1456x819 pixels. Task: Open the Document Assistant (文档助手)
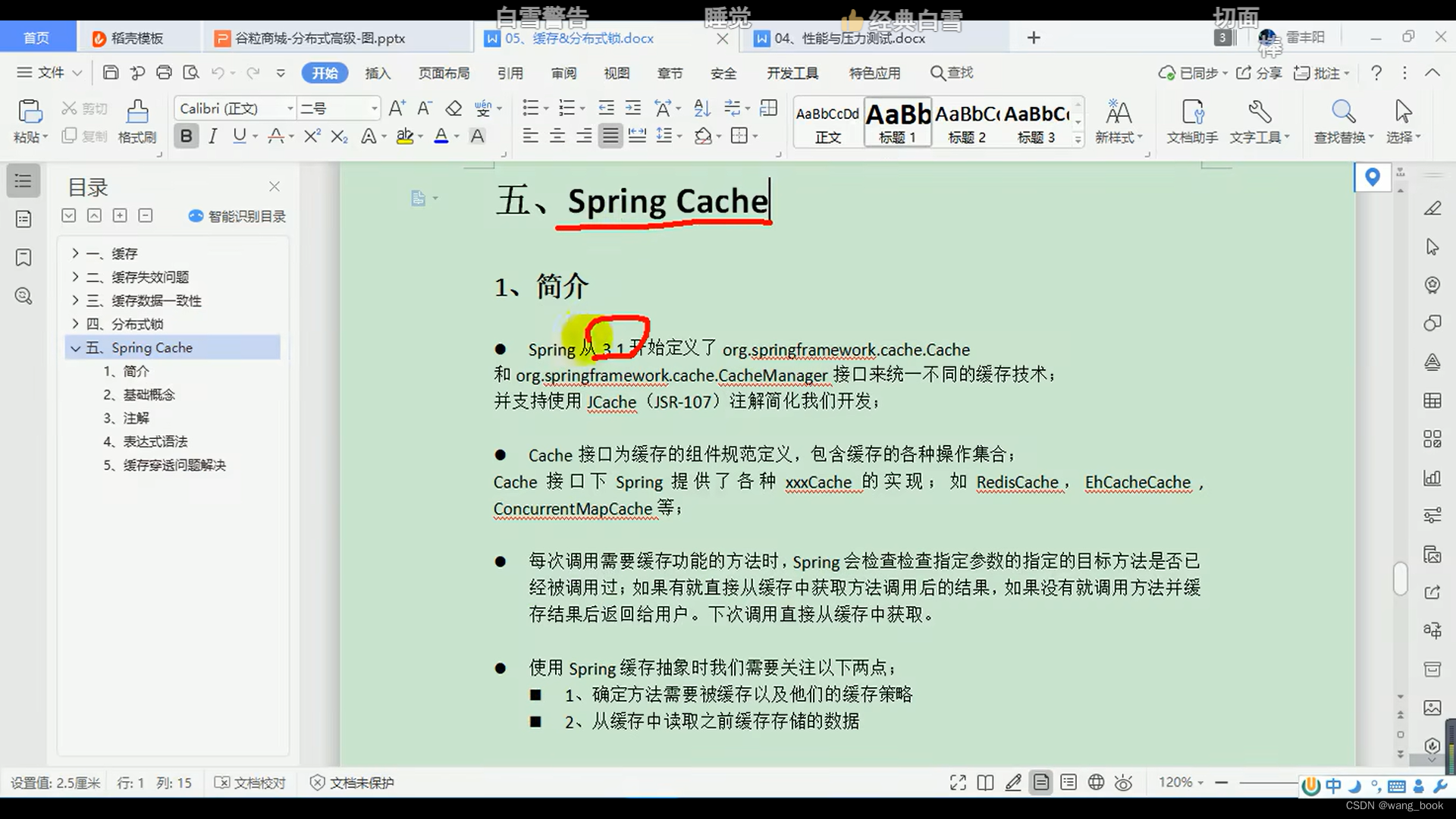tap(1192, 121)
